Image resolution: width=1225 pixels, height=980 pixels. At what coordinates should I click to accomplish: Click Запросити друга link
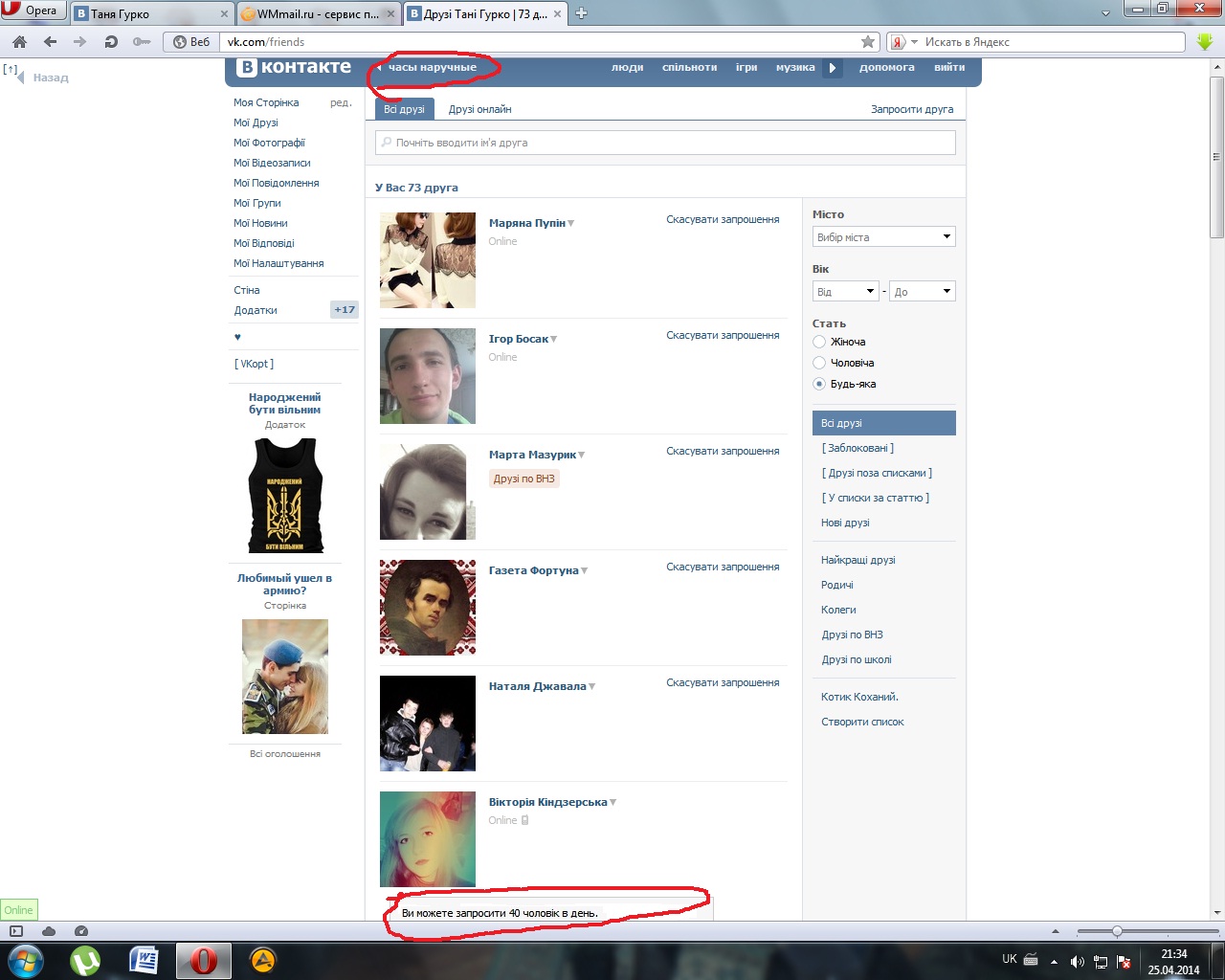[x=912, y=109]
